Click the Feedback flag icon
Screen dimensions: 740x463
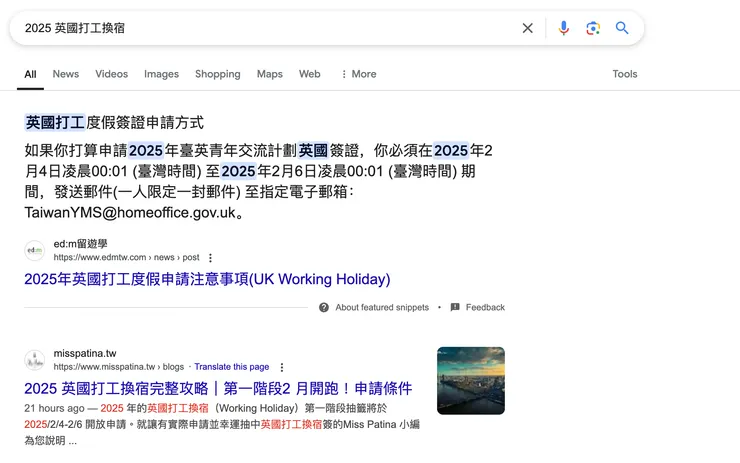pyautogui.click(x=455, y=307)
